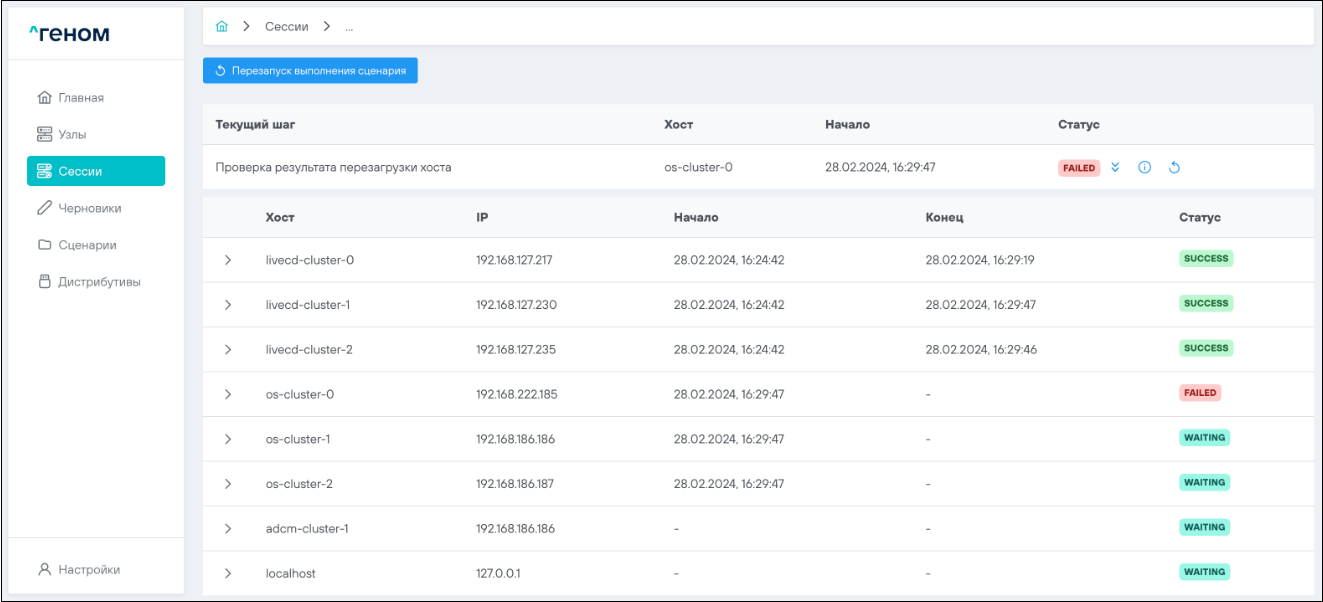Expand adcm-cluster-1 row details
This screenshot has width=1323, height=602.
[x=228, y=529]
